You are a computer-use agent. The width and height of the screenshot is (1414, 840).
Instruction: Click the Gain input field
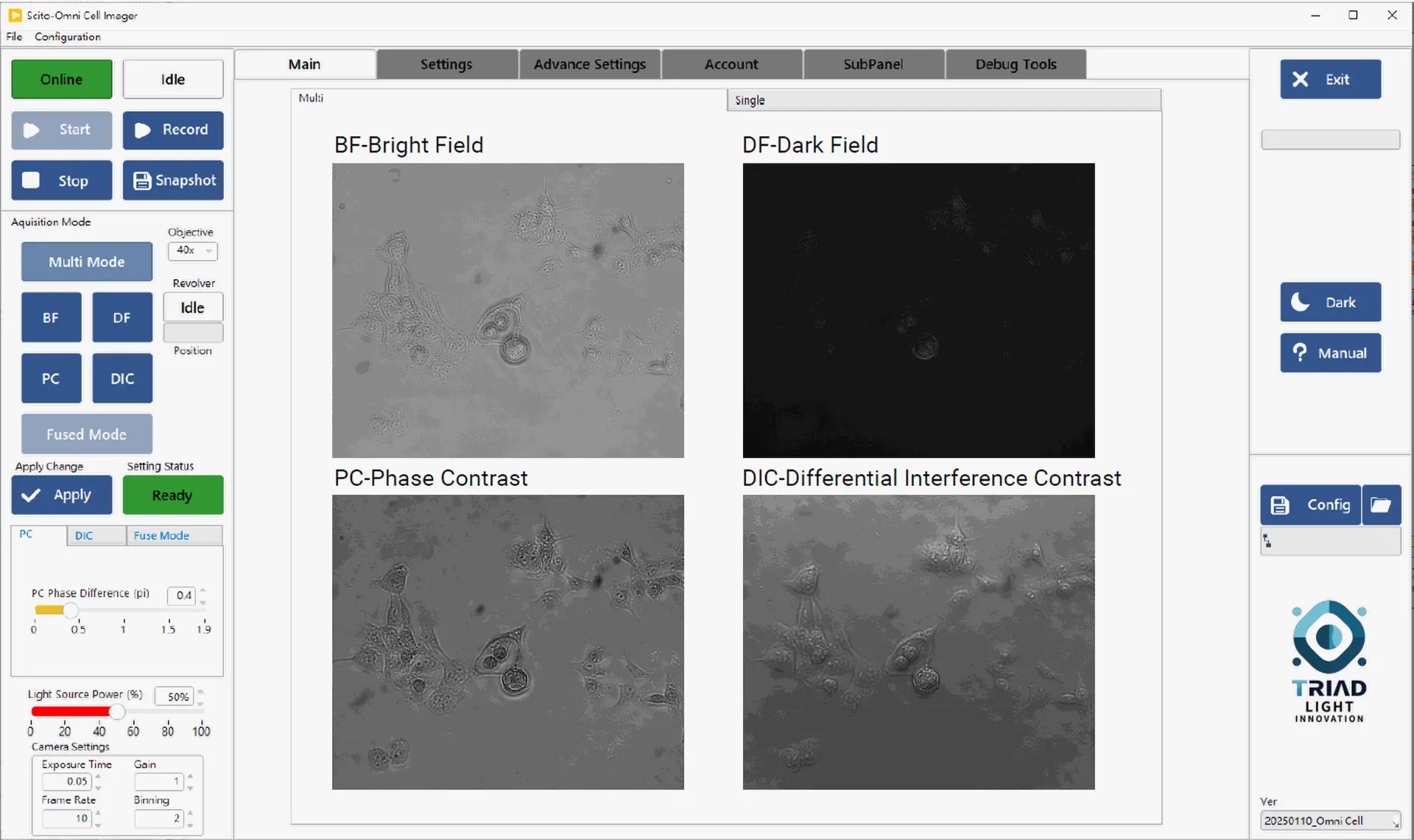pos(159,782)
